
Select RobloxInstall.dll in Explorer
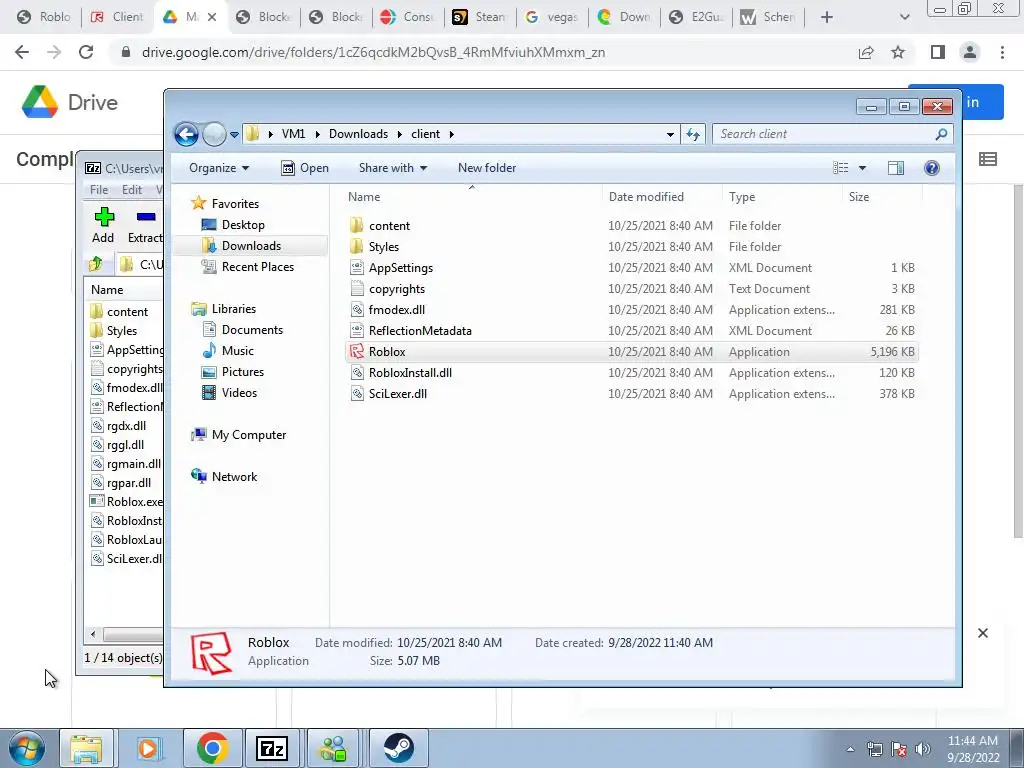point(632,373)
